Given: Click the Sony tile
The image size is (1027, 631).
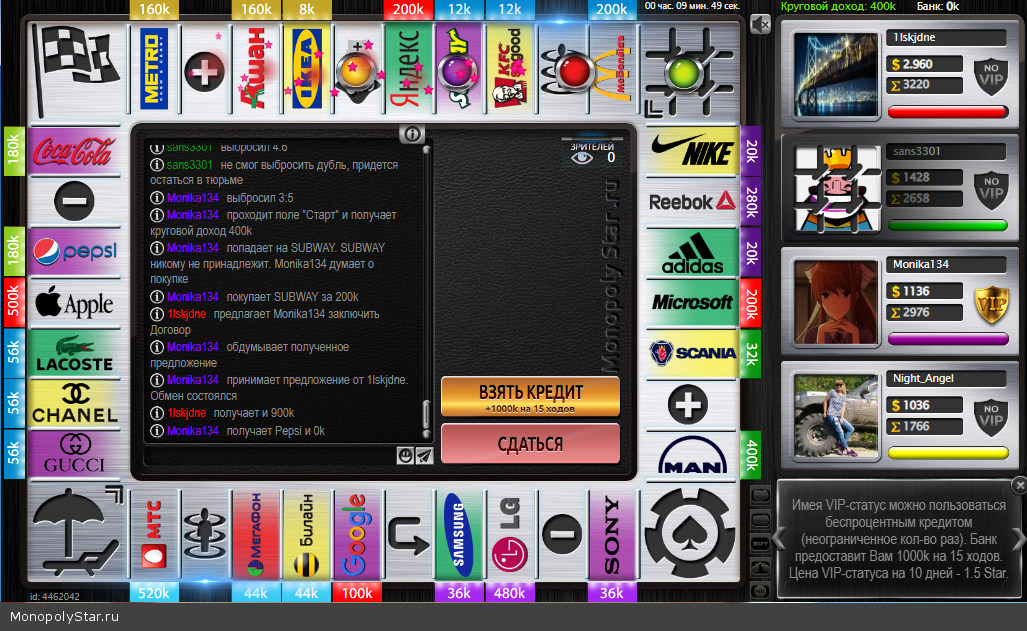Looking at the screenshot, I should click(611, 534).
